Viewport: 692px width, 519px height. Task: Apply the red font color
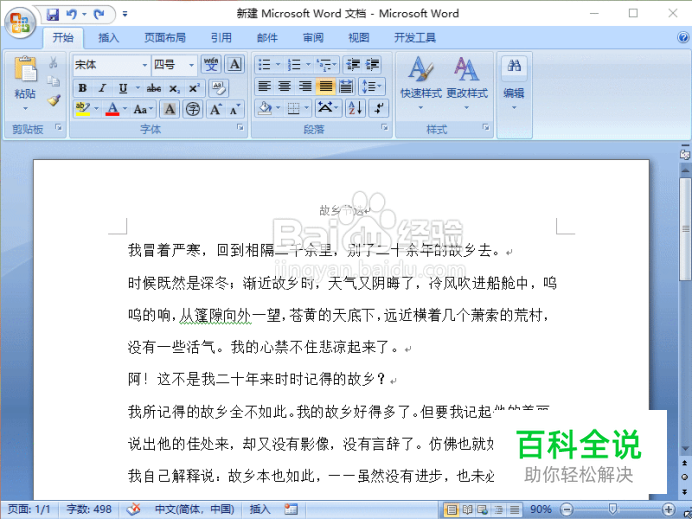113,109
